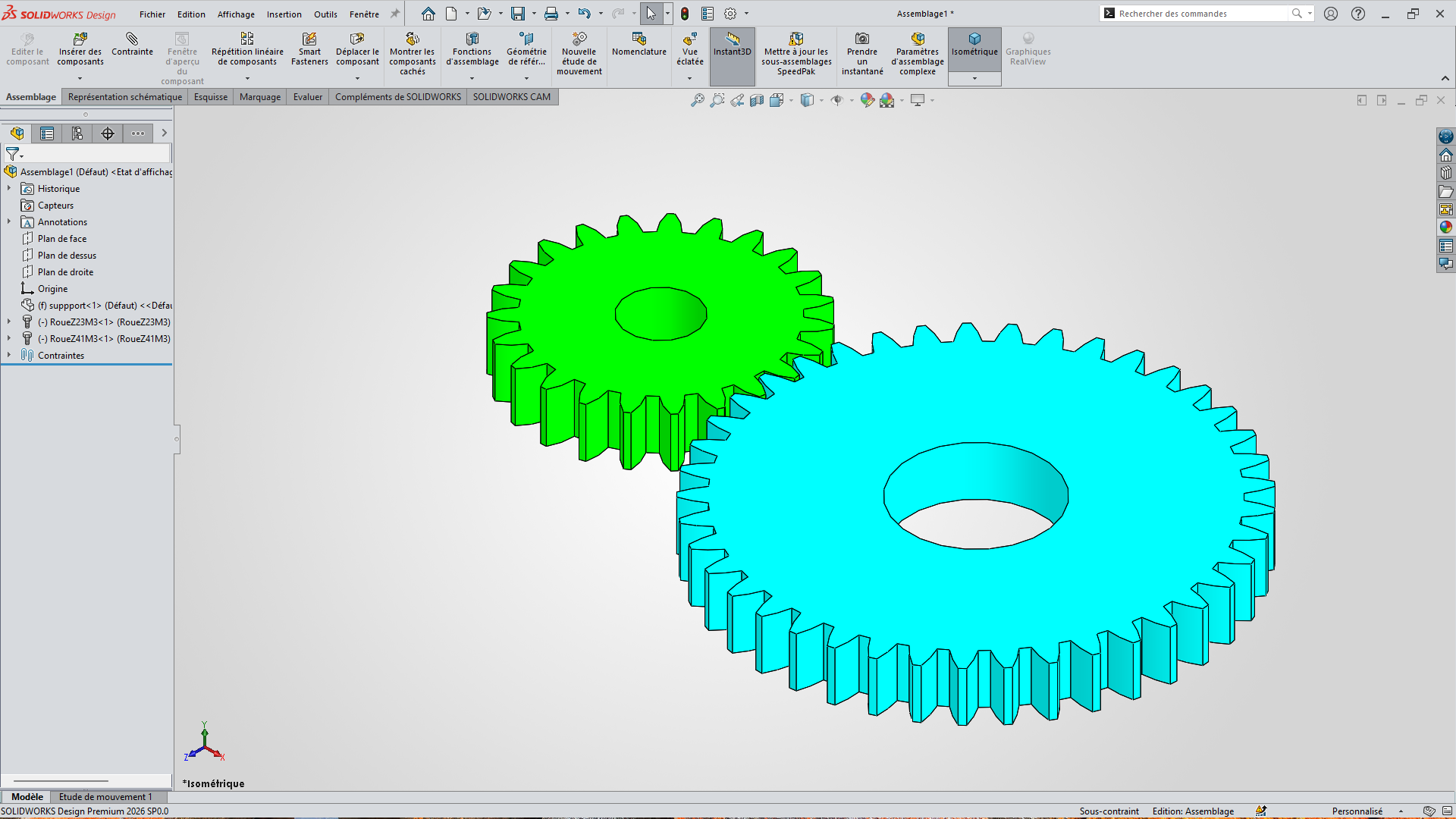
Task: Toggle the rebuild traffic light icon
Action: [x=685, y=14]
